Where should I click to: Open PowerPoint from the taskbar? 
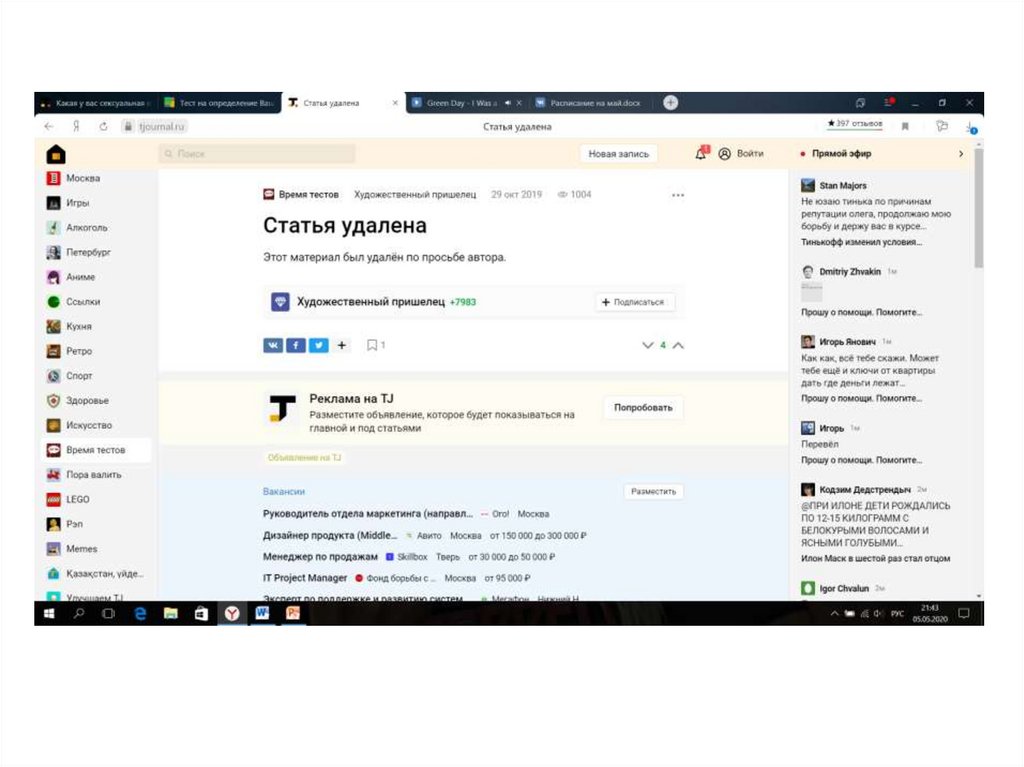293,613
